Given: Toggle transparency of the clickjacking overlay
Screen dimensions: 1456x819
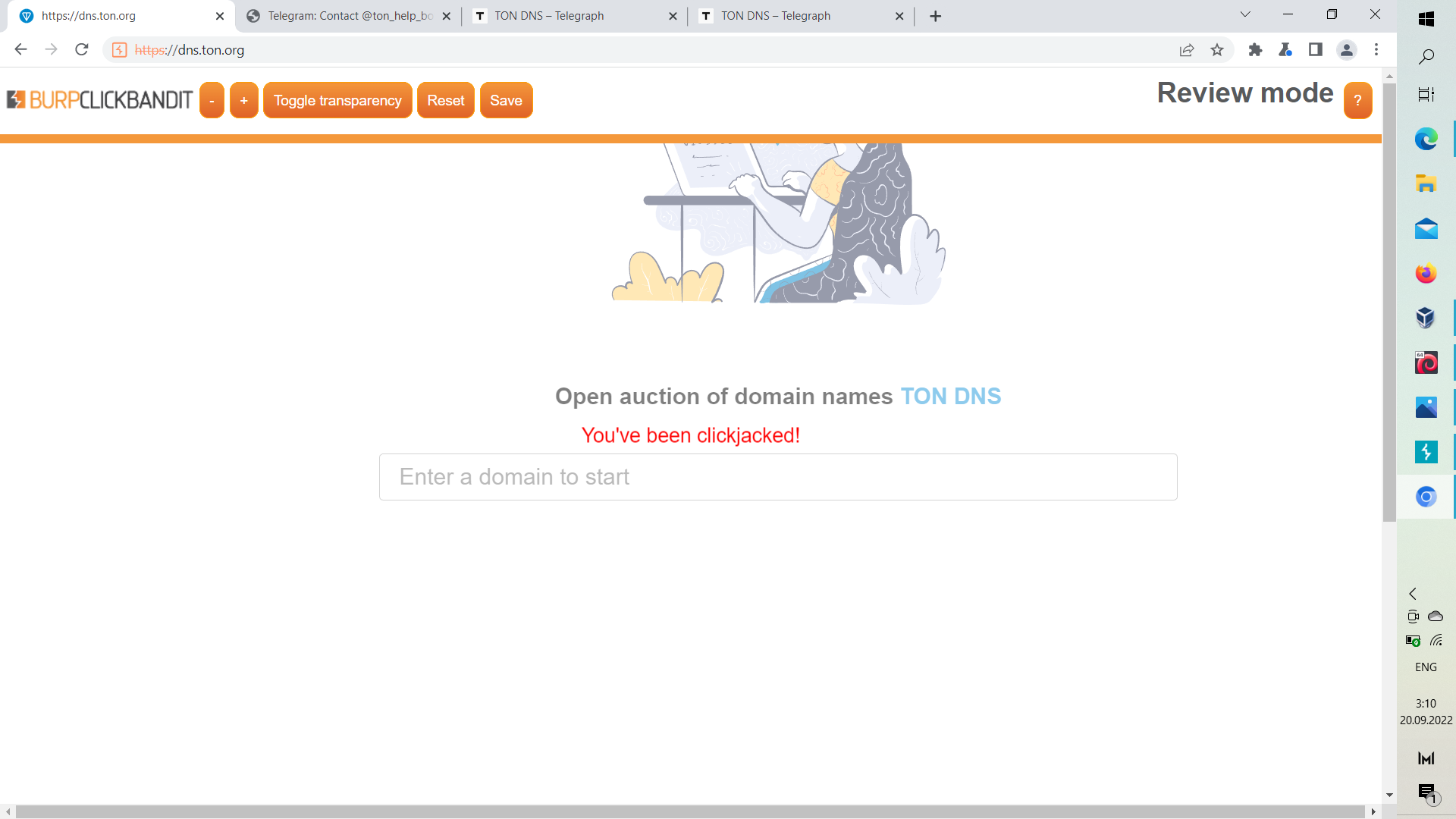Looking at the screenshot, I should [x=337, y=100].
